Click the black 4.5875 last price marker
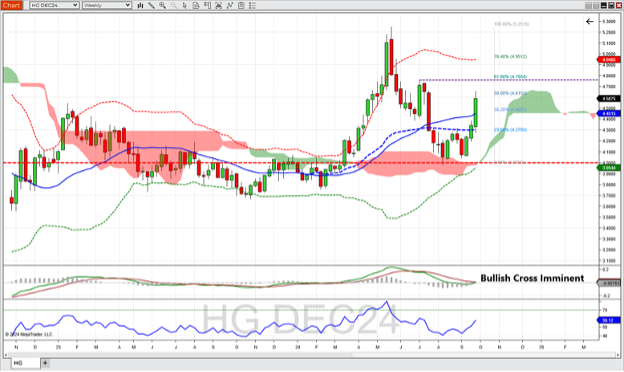The height and width of the screenshot is (372, 624). 609,98
